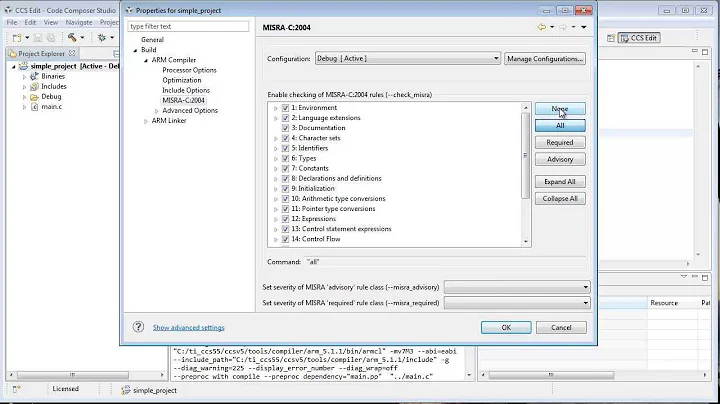Select Optimization tree item
The height and width of the screenshot is (404, 720).
[182, 80]
